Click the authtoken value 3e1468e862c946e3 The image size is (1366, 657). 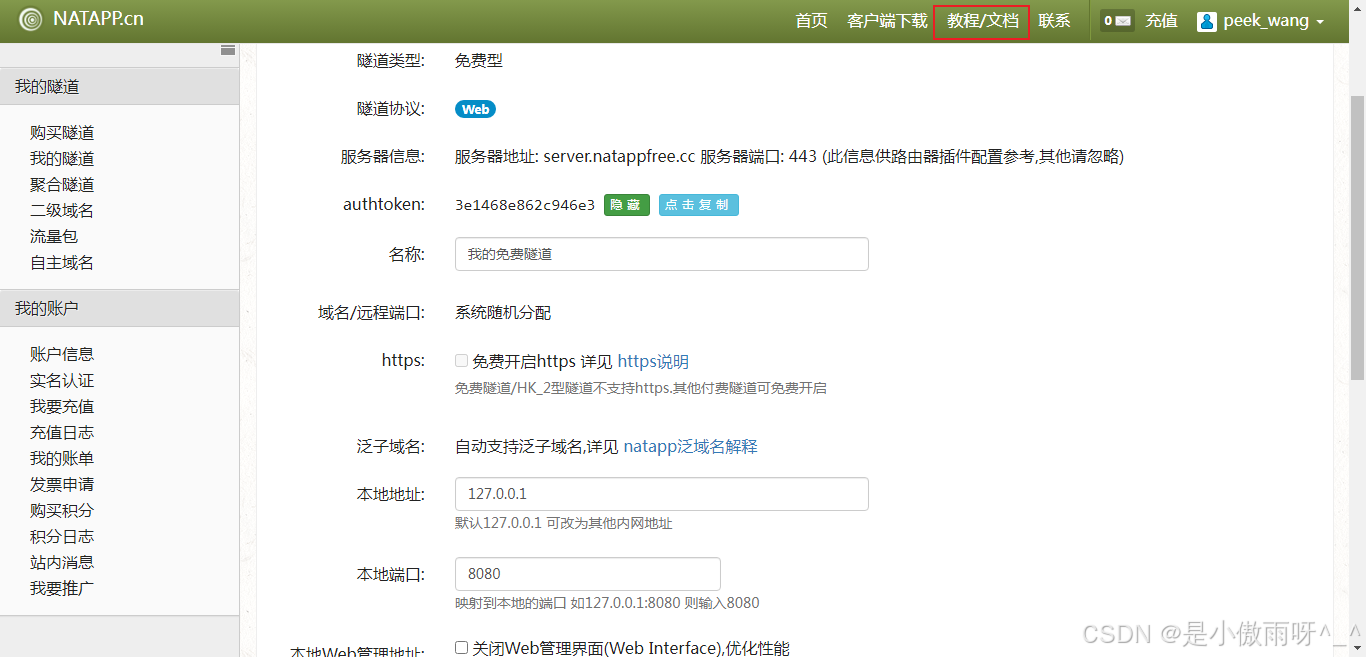click(x=525, y=205)
